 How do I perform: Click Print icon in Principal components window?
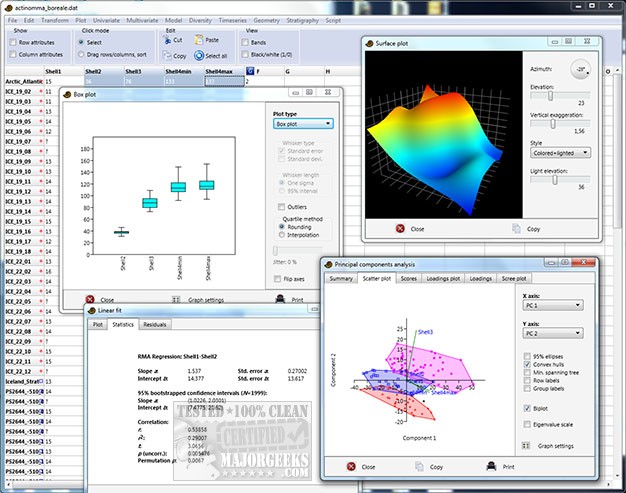coord(491,466)
